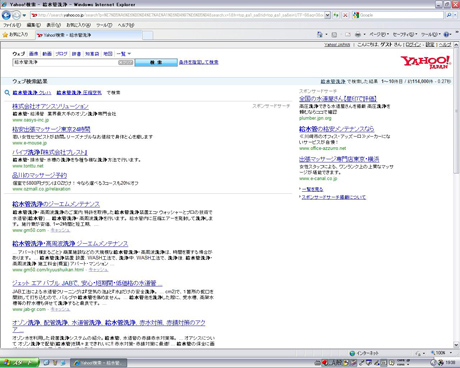
Task: Click the 動画 search category link
Action: coord(47,54)
